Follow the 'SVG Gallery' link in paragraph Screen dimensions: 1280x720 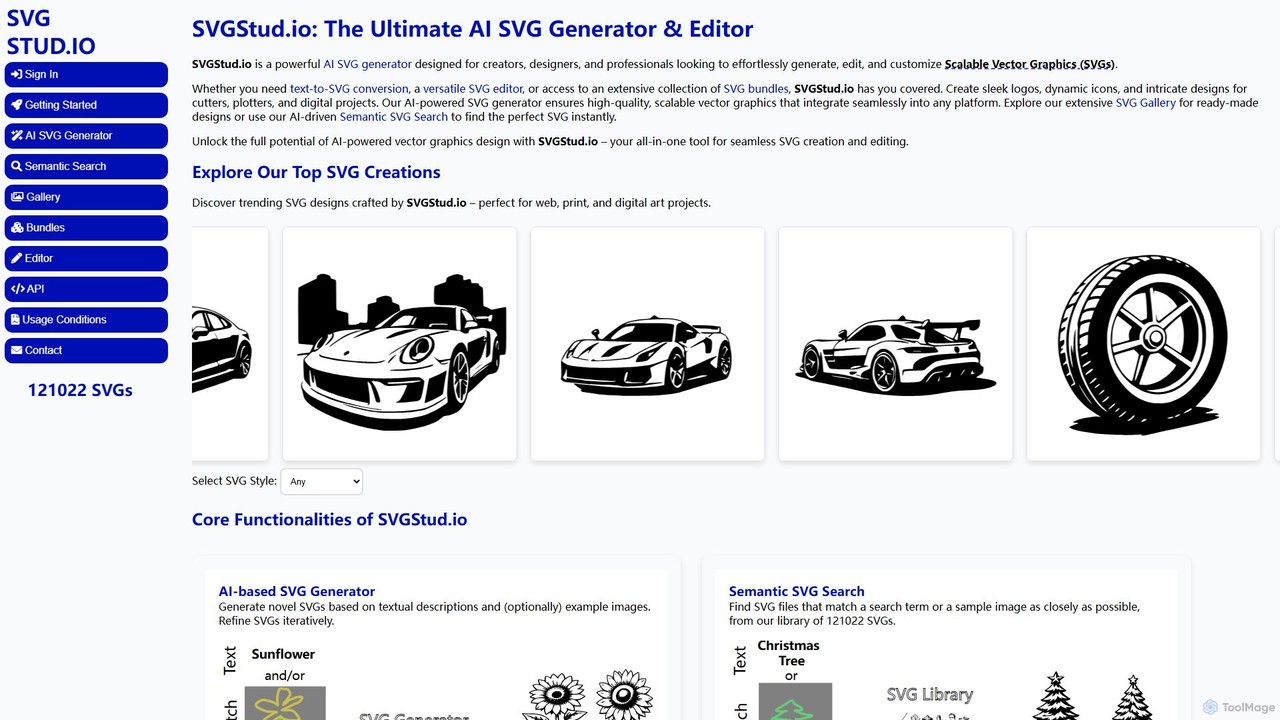click(x=1146, y=103)
